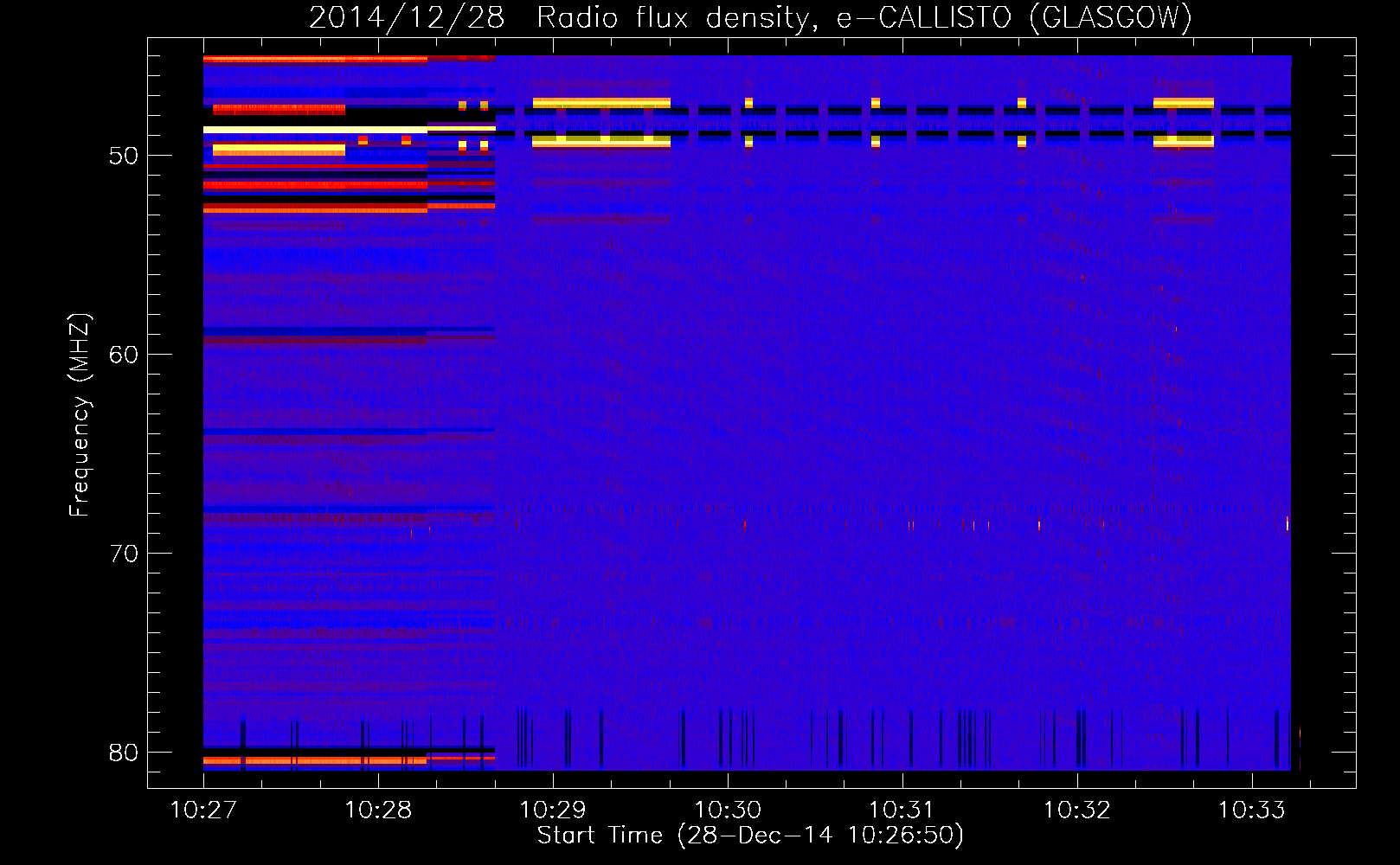Screen dimensions: 1400x865
Task: Click the 10:30 time tick label
Action: click(729, 811)
